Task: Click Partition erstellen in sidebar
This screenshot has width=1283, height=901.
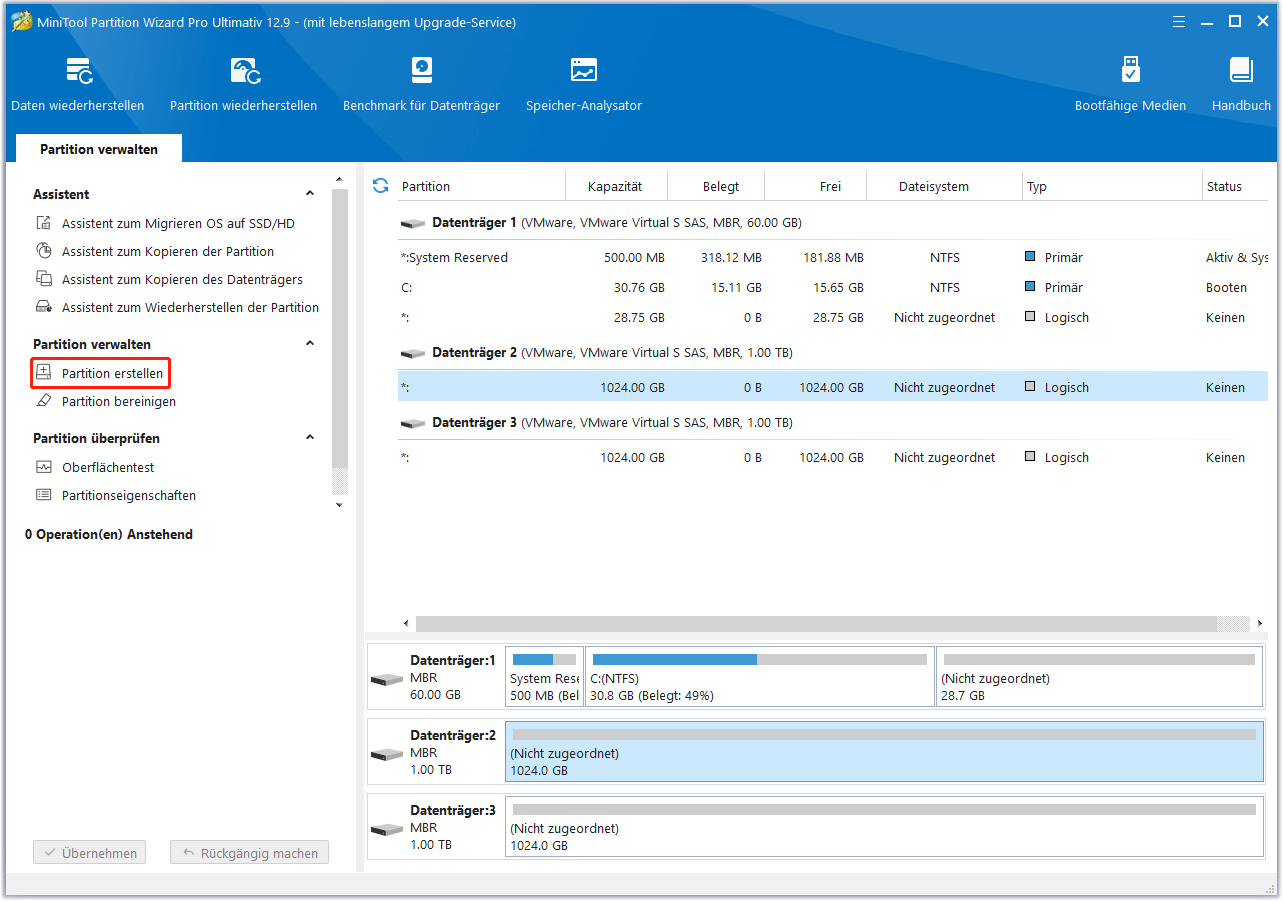Action: 112,373
